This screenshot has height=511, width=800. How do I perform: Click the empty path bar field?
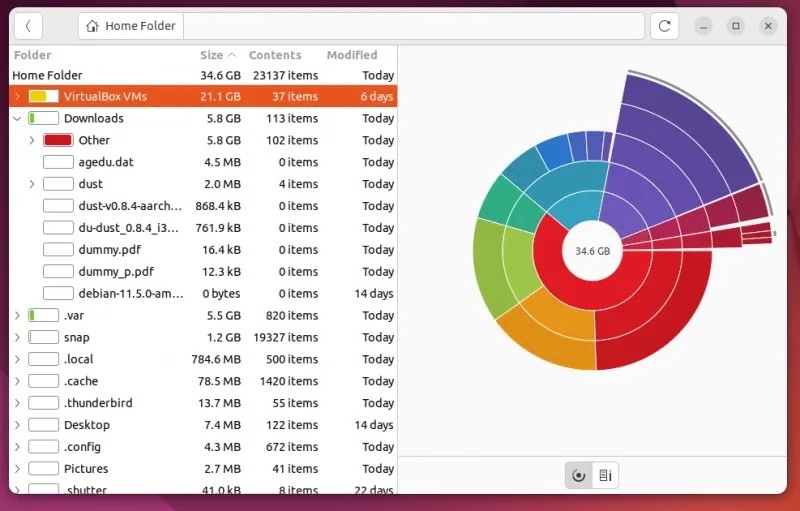(x=414, y=25)
